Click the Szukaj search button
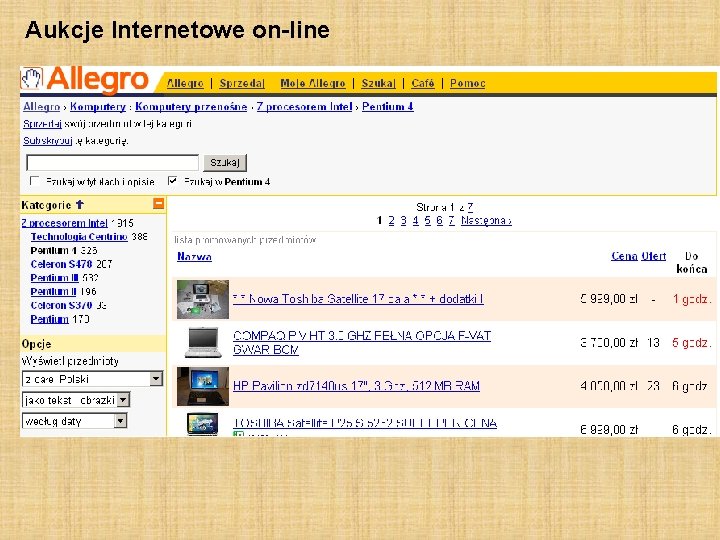 pos(225,163)
